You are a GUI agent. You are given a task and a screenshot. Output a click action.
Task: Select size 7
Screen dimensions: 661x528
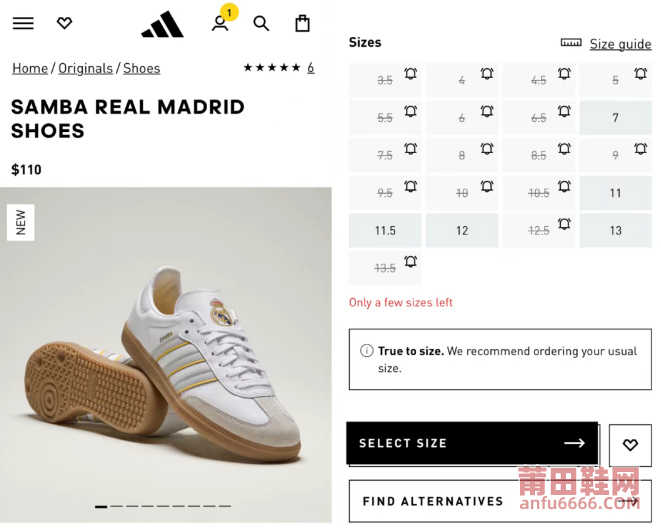[x=615, y=118]
